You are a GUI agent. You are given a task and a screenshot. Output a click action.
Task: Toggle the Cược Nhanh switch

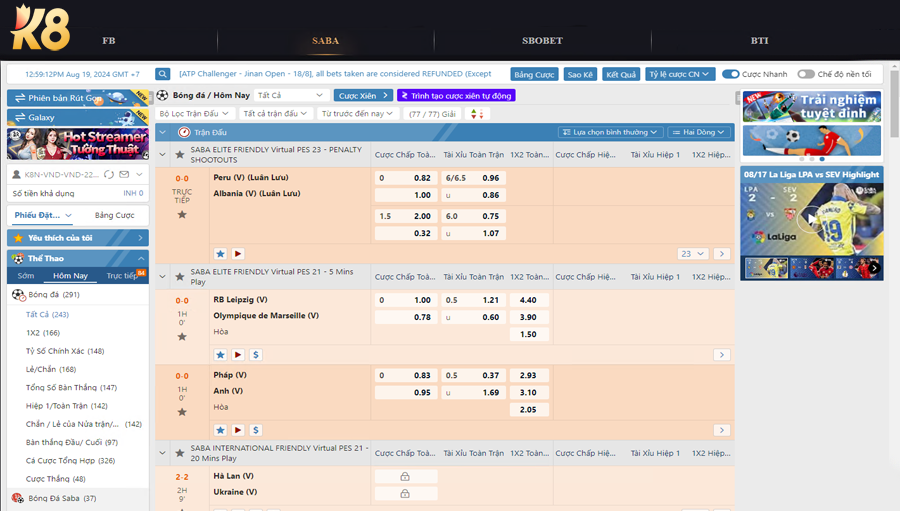[731, 74]
